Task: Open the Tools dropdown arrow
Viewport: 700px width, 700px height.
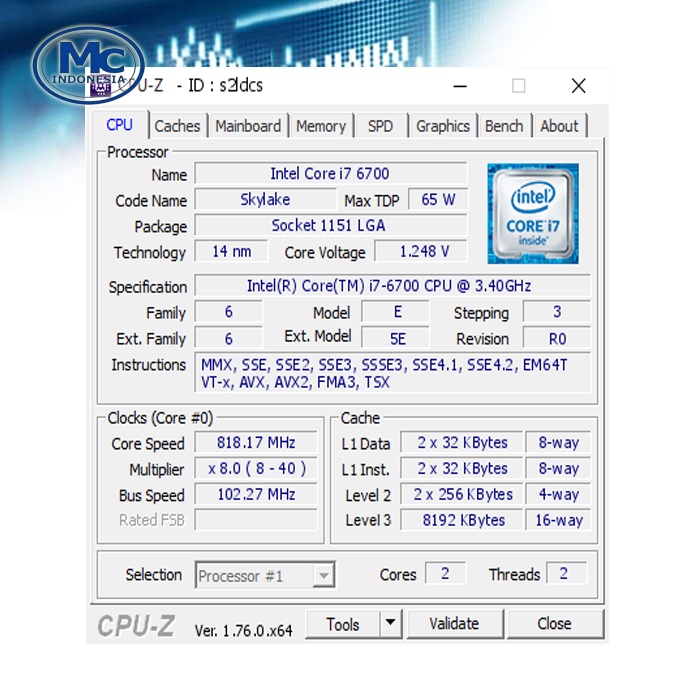Action: click(x=390, y=624)
